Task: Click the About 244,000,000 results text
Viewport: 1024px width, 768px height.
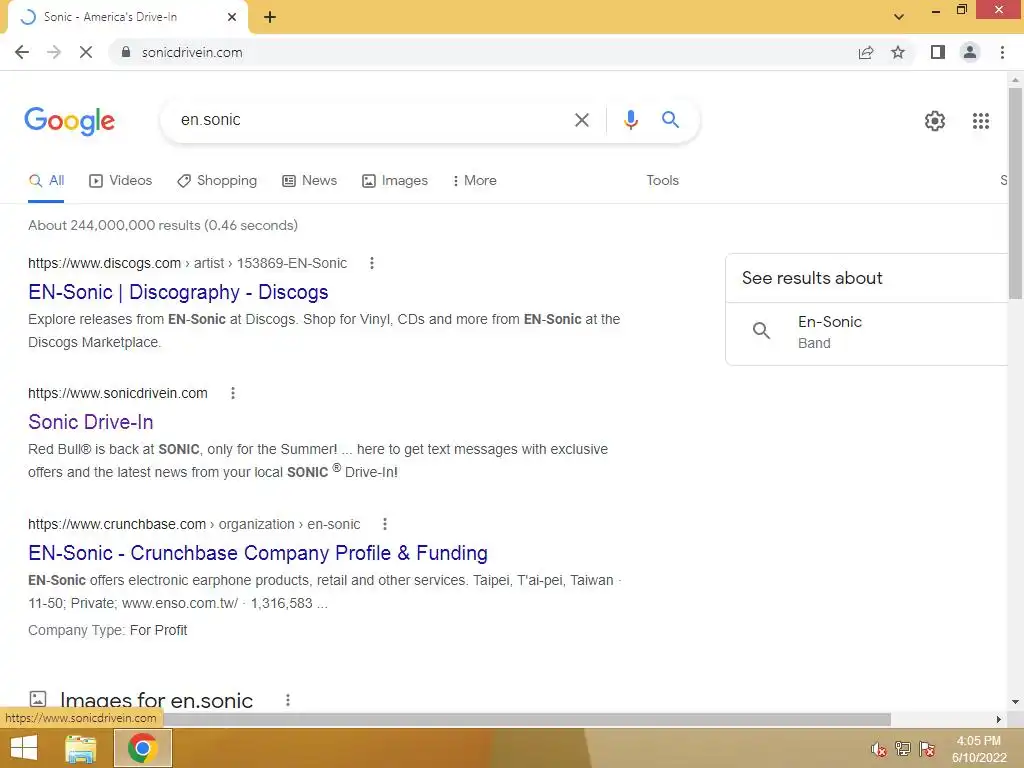Action: (163, 225)
